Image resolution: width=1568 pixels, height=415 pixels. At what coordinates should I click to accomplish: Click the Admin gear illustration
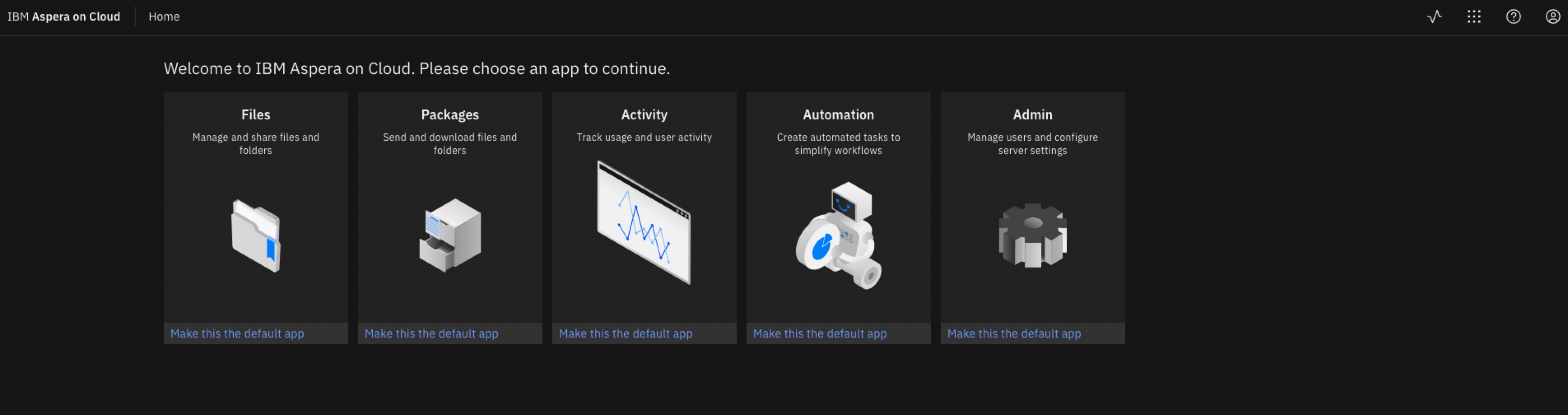coord(1032,235)
